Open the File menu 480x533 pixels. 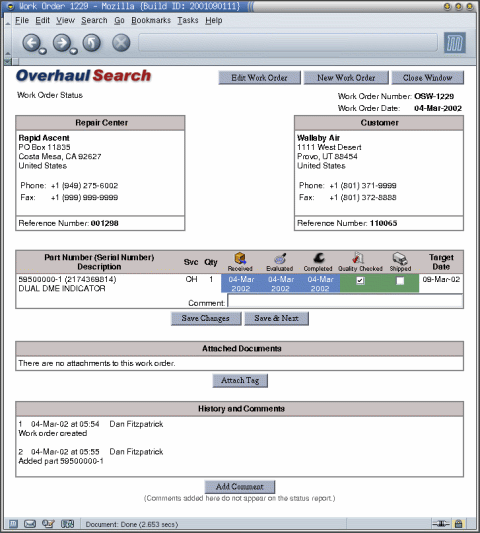pyautogui.click(x=22, y=20)
